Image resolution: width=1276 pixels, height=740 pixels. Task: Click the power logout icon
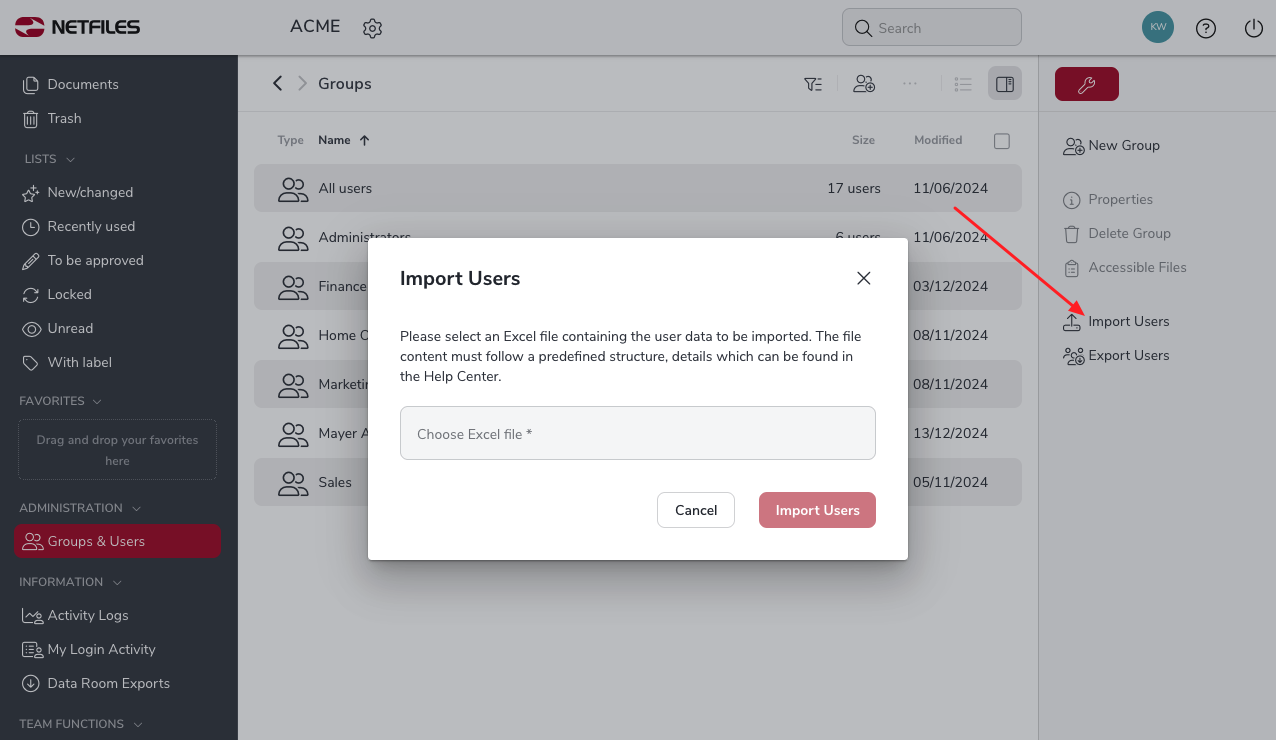pyautogui.click(x=1254, y=28)
